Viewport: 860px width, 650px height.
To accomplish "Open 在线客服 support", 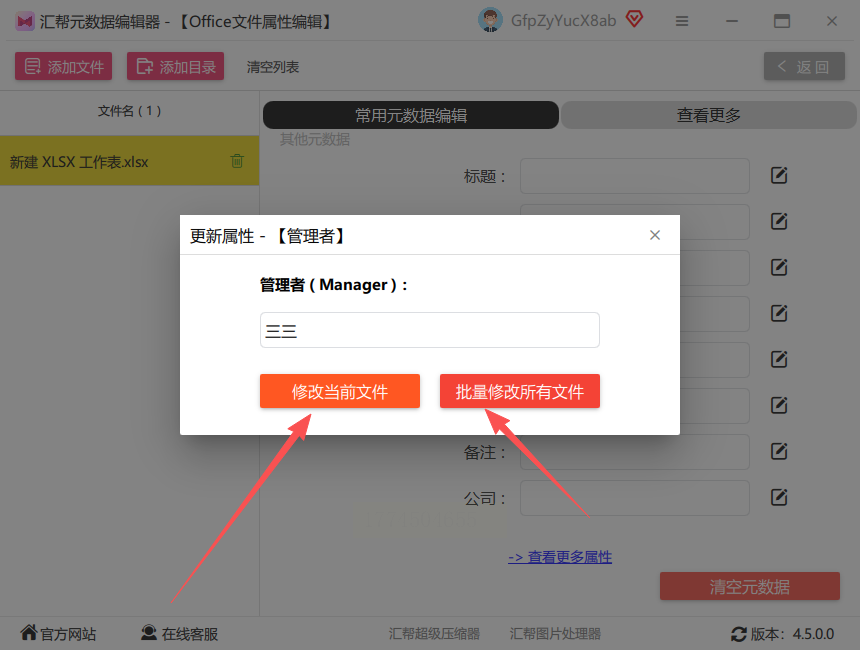I will point(179,634).
